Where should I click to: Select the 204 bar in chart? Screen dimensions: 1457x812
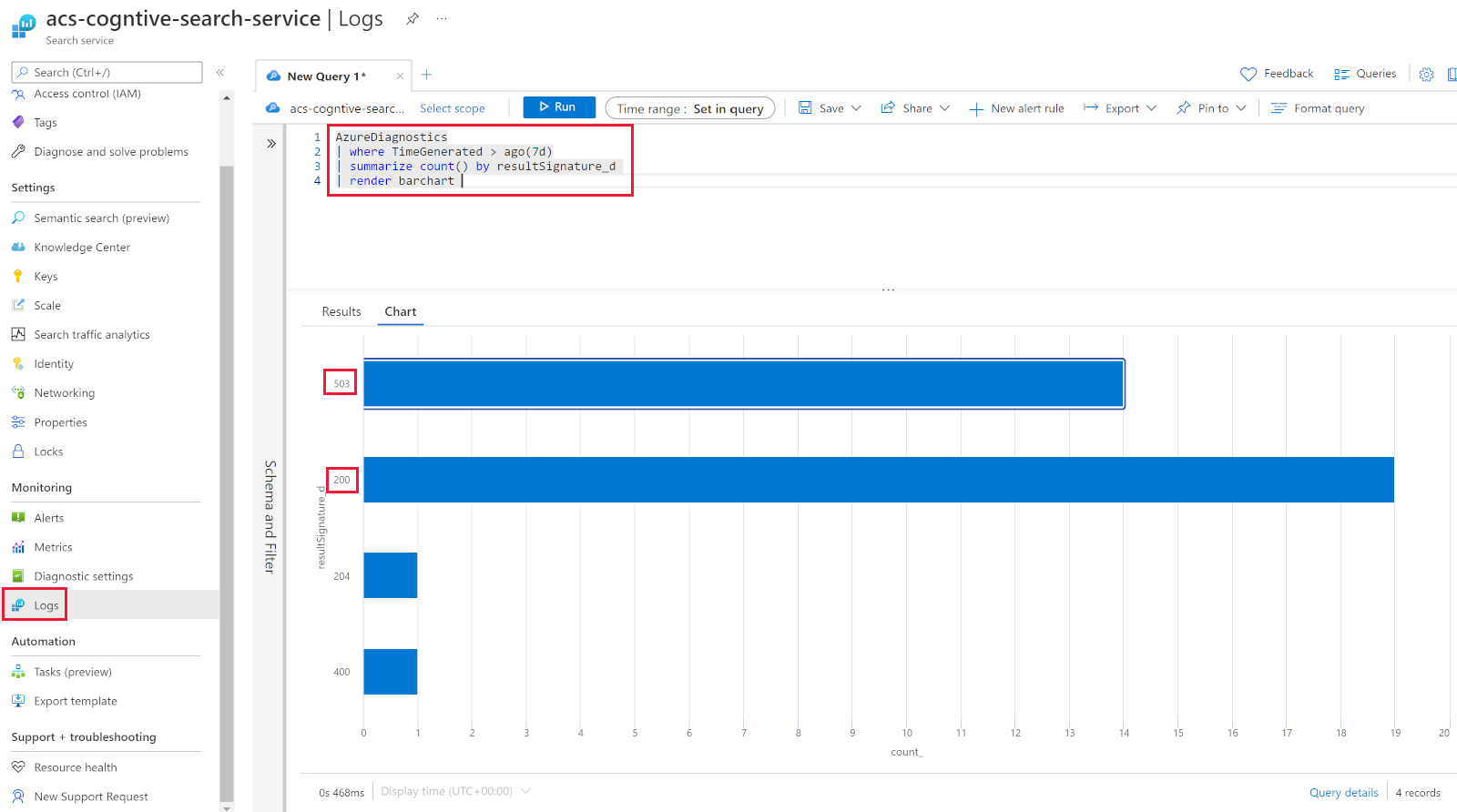391,575
